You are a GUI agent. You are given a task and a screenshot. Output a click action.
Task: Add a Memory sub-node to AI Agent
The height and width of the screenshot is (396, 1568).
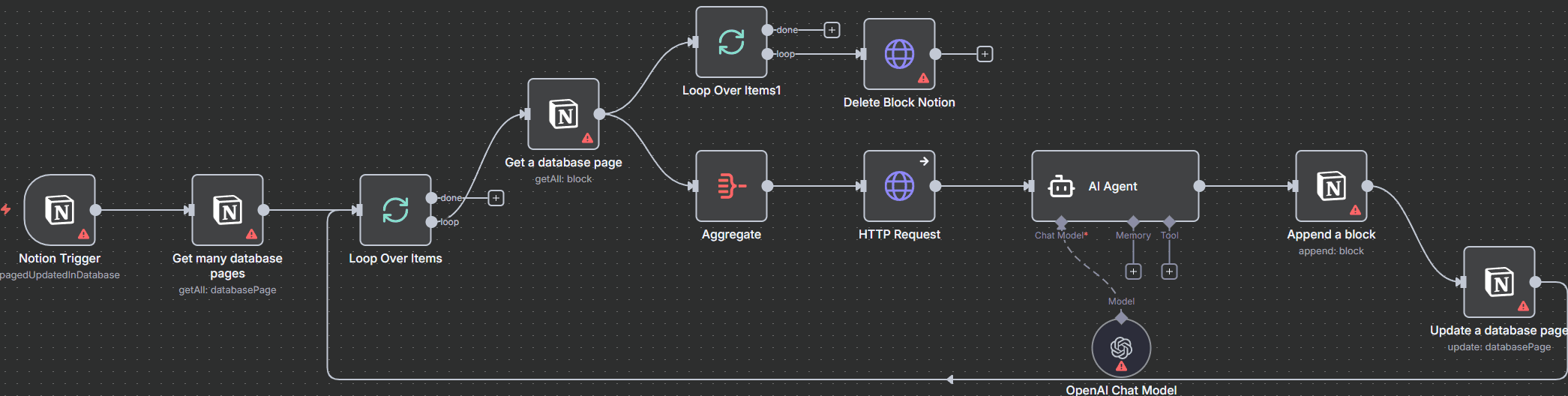coord(1133,271)
